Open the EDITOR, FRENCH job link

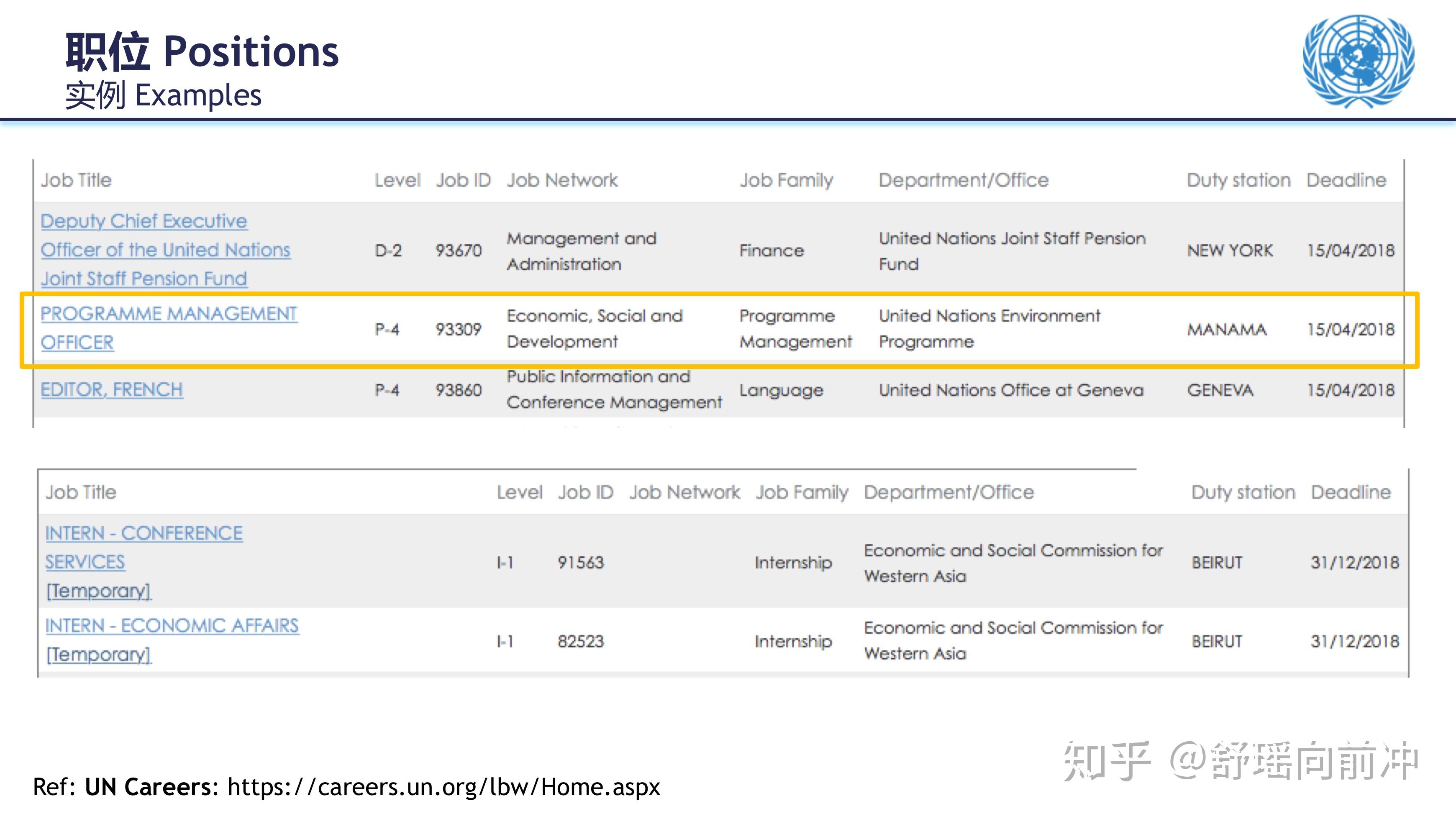(x=111, y=389)
